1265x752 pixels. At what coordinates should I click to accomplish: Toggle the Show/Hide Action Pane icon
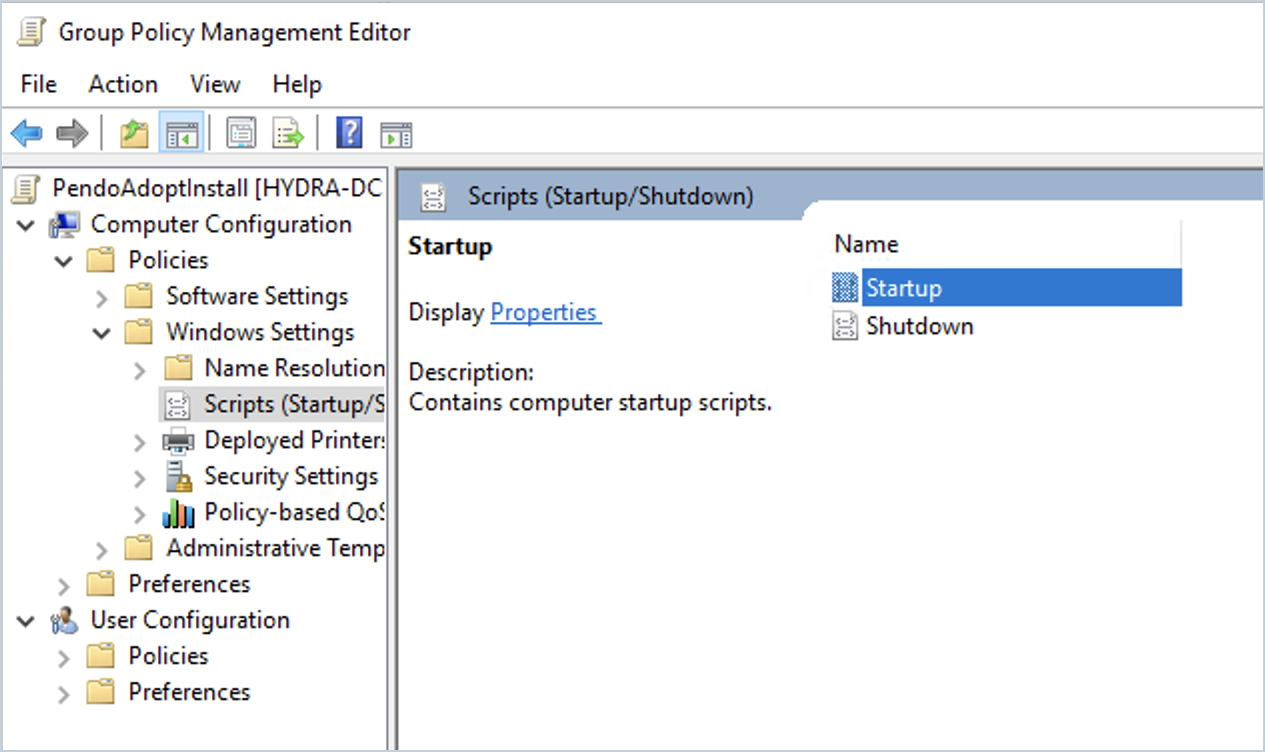[x=396, y=134]
